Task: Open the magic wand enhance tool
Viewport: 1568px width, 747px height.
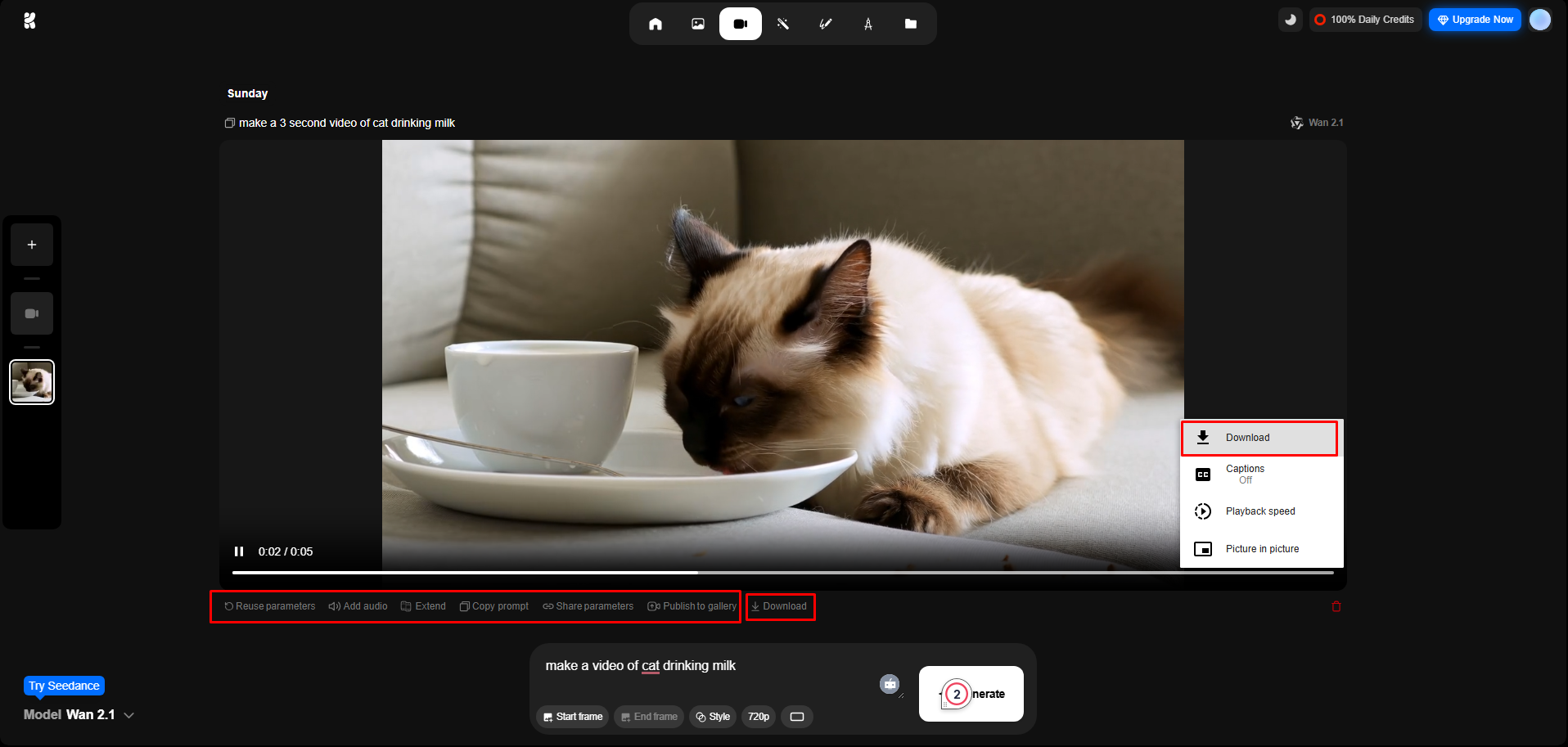Action: tap(783, 24)
